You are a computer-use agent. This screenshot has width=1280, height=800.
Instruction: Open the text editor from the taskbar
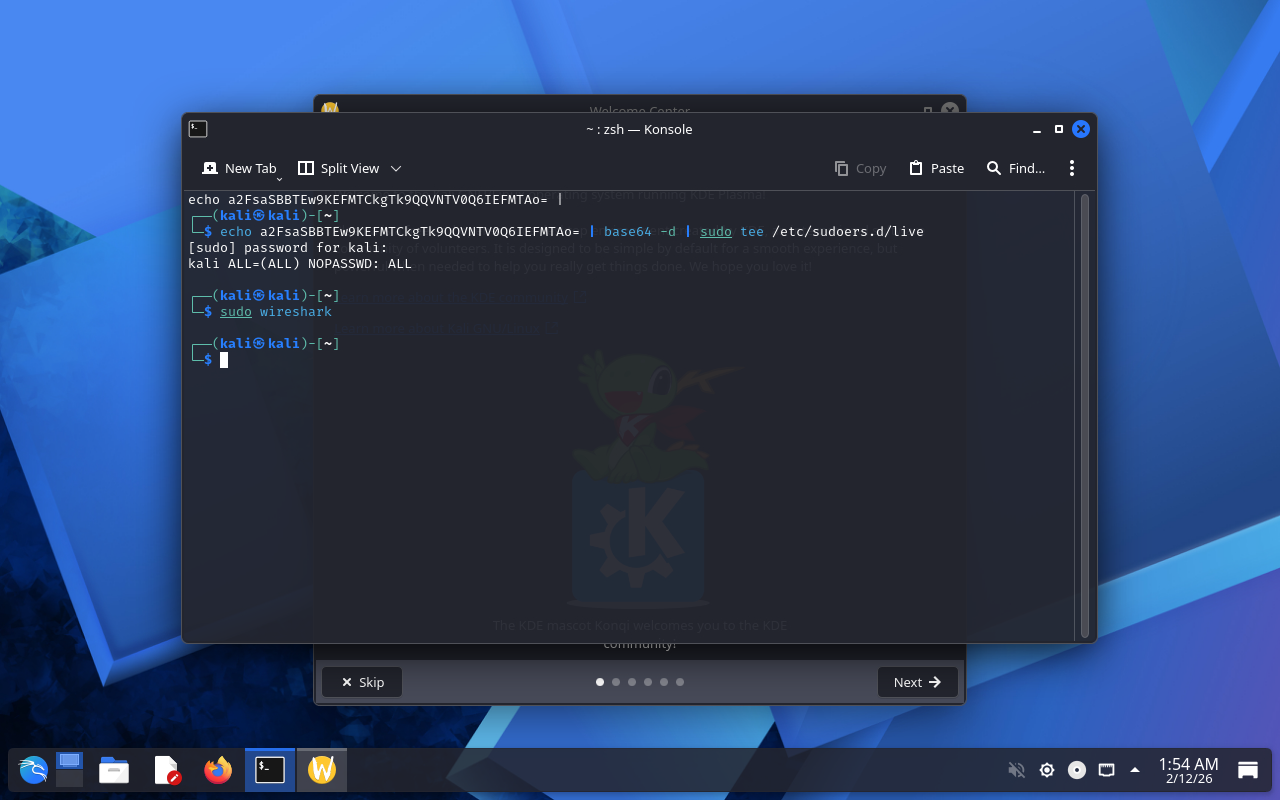point(166,770)
